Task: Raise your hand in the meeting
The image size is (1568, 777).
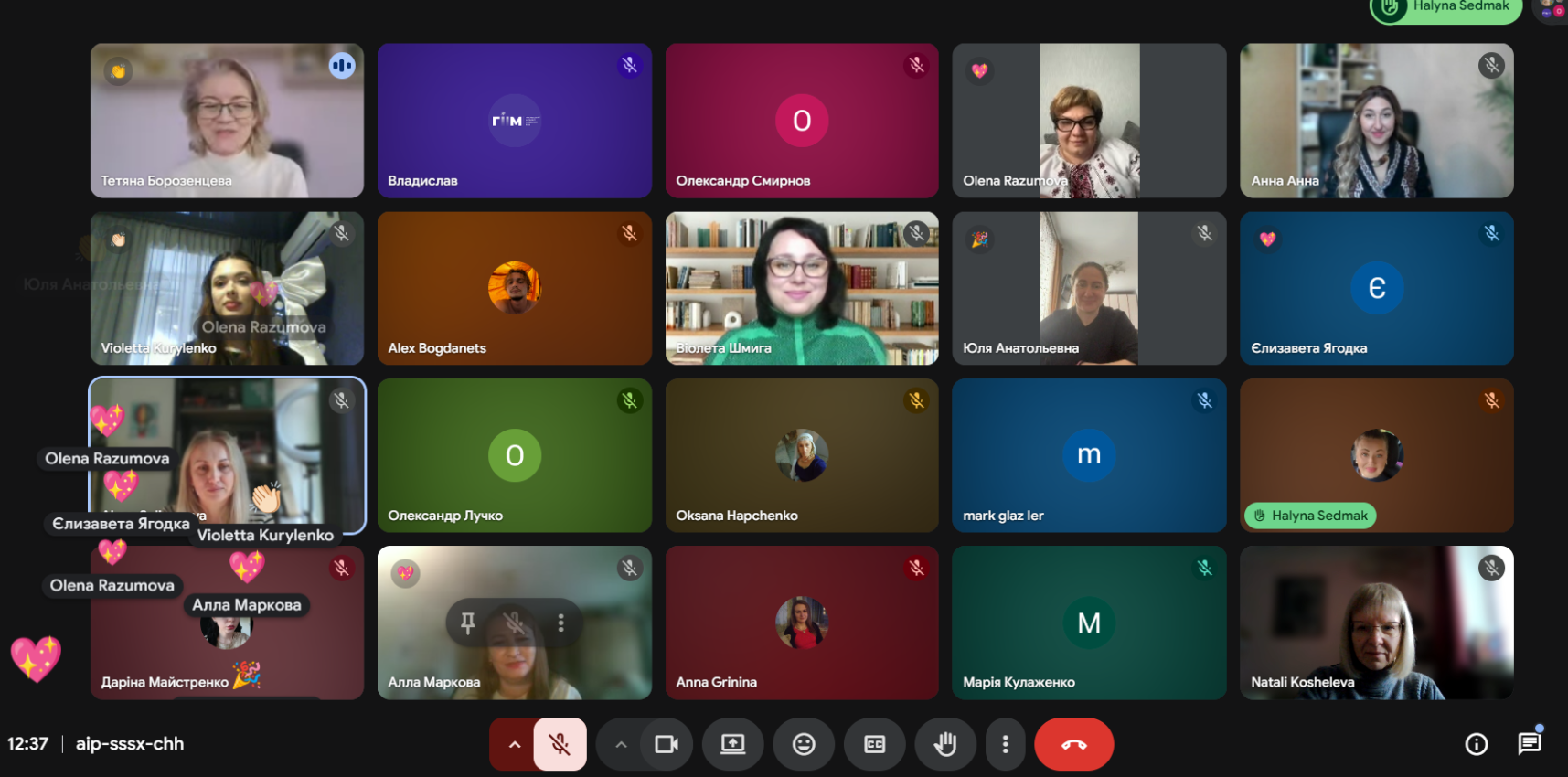Action: pyautogui.click(x=944, y=744)
